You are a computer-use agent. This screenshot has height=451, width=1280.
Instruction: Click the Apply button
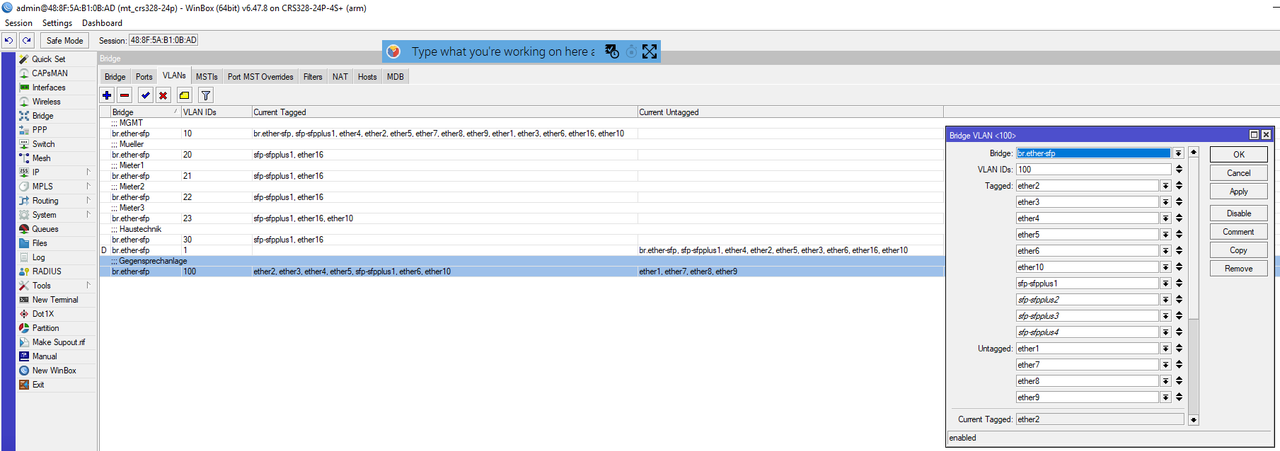pyautogui.click(x=1238, y=191)
